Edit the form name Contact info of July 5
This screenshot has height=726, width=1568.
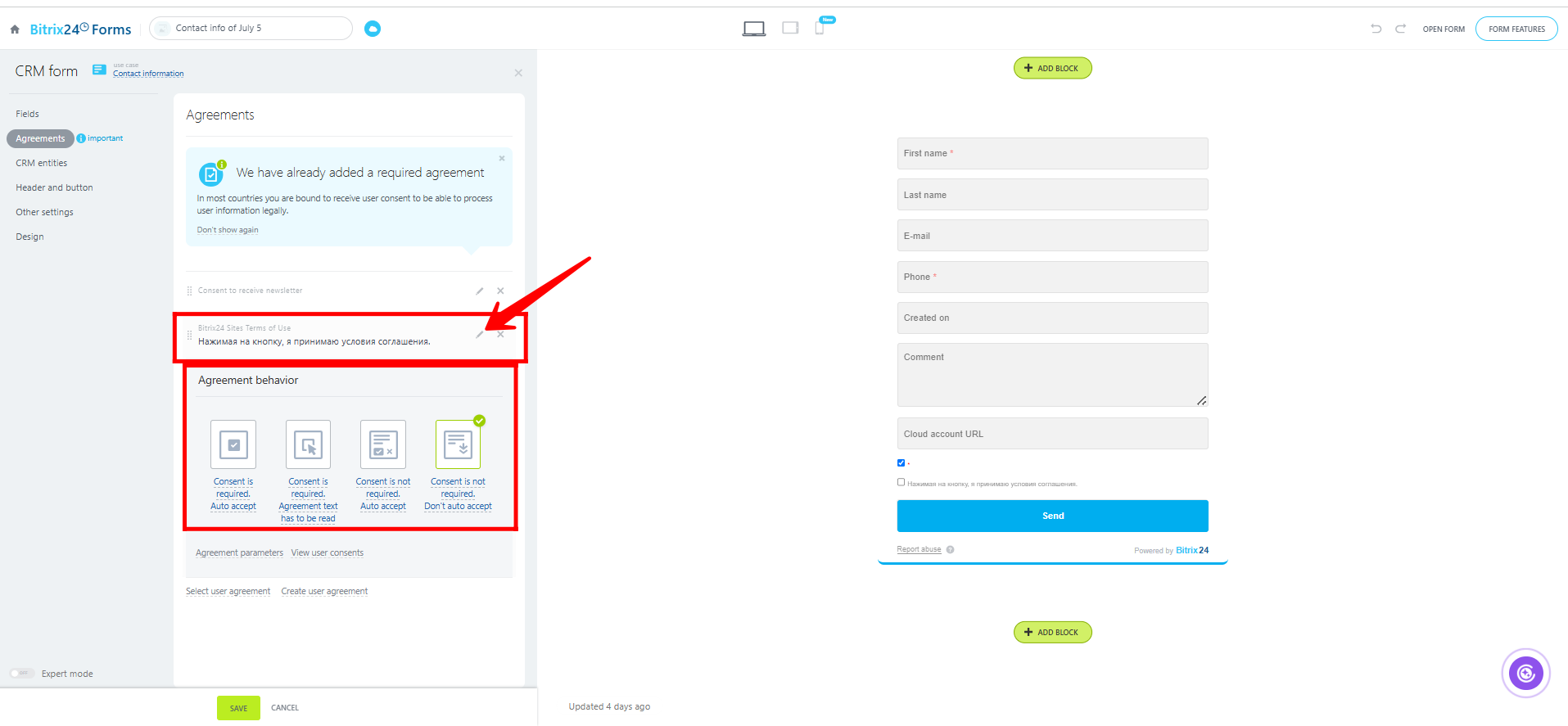pyautogui.click(x=251, y=28)
